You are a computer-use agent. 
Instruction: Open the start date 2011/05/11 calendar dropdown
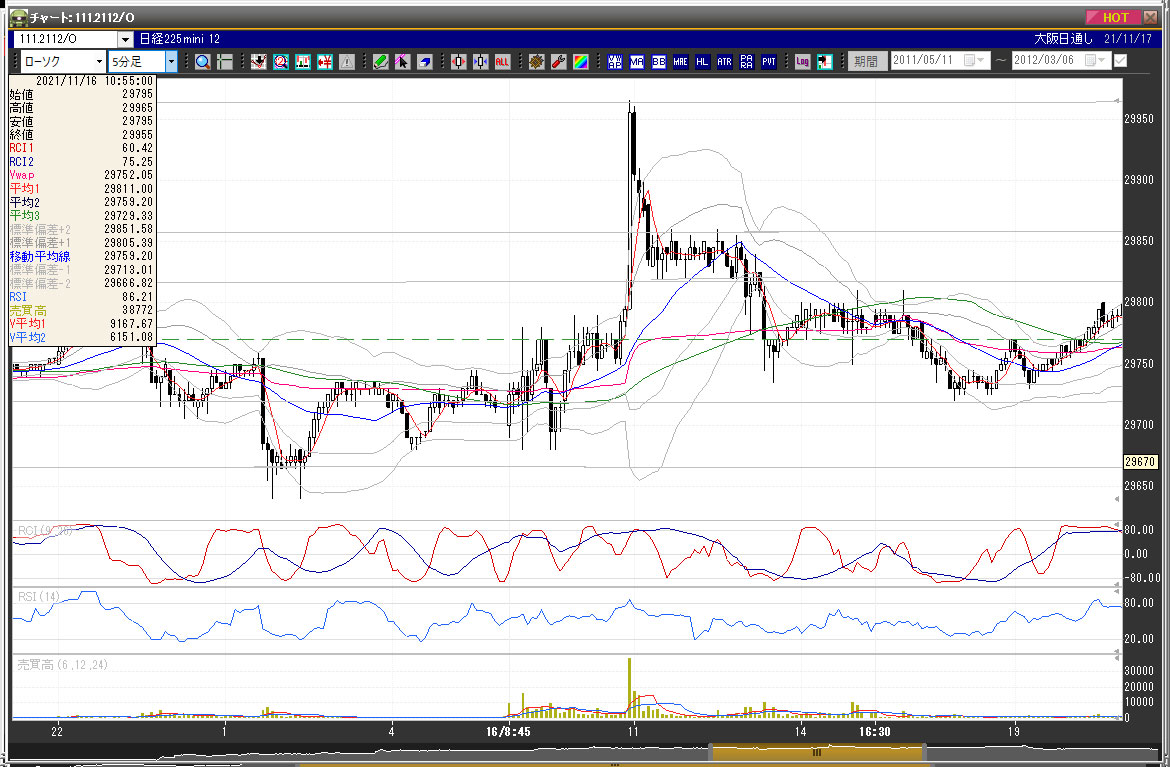coord(975,60)
